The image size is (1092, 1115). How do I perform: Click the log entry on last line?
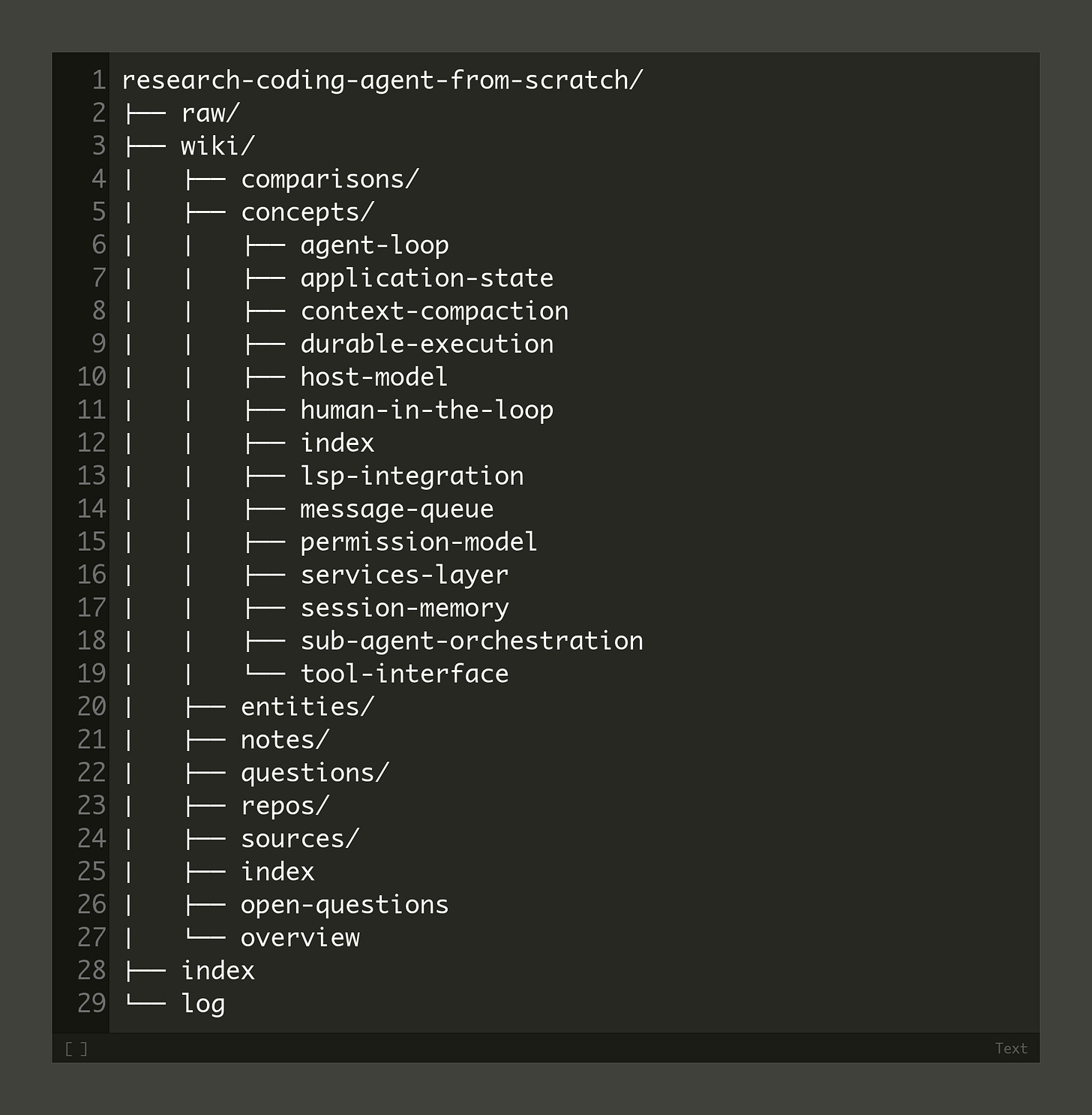pyautogui.click(x=202, y=1005)
